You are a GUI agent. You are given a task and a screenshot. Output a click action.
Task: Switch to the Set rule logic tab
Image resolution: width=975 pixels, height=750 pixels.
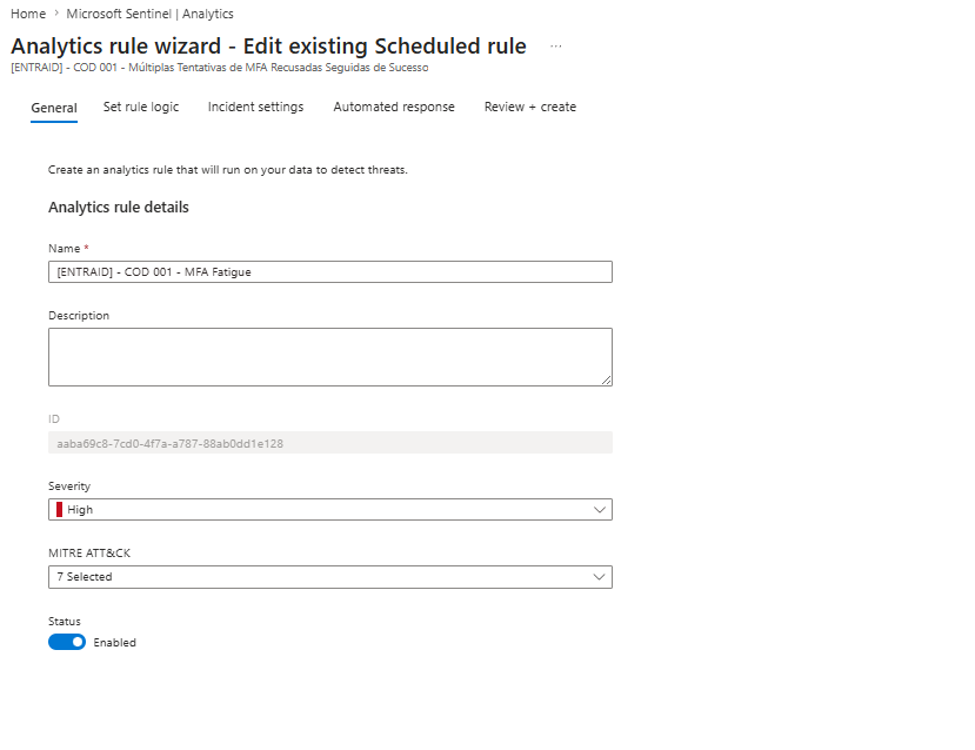[141, 107]
